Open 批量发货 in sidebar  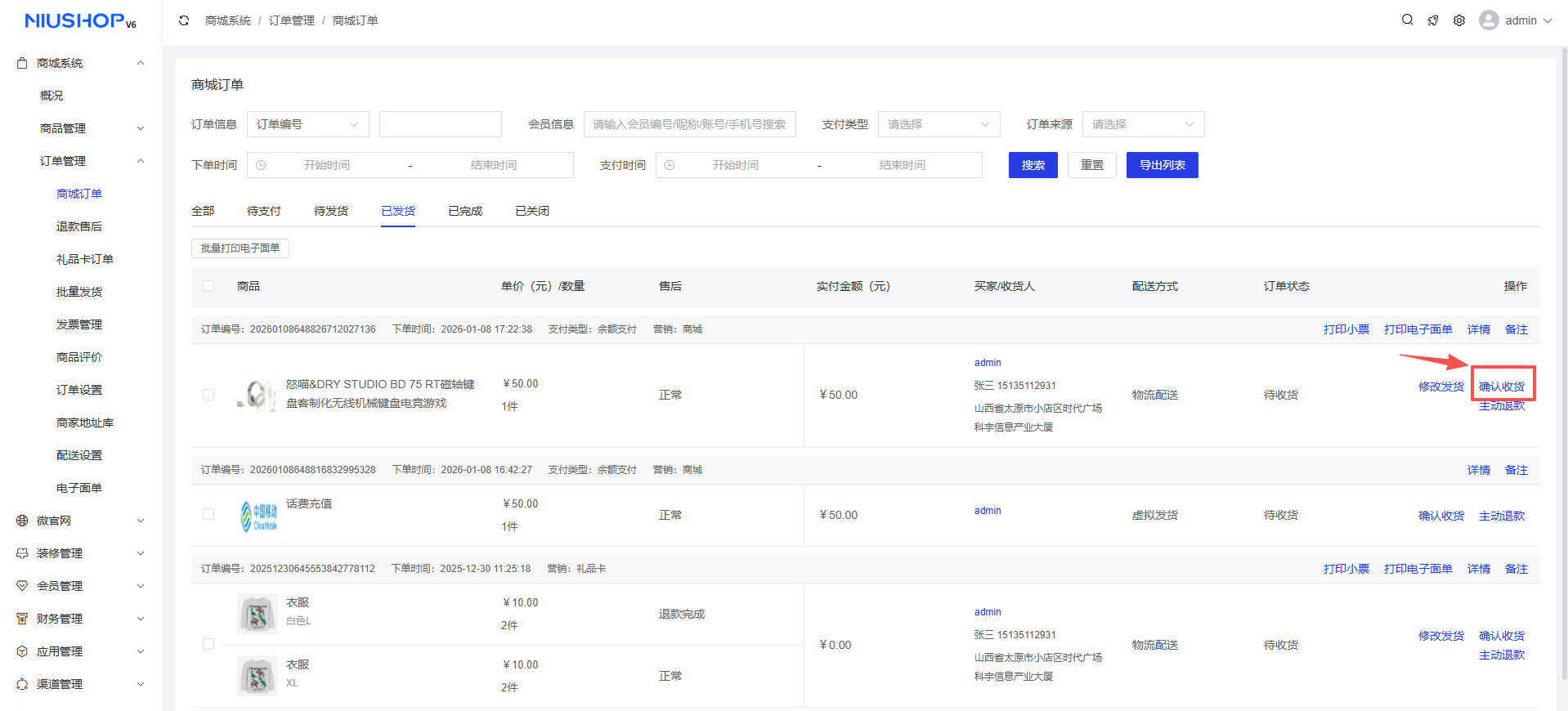pos(79,292)
